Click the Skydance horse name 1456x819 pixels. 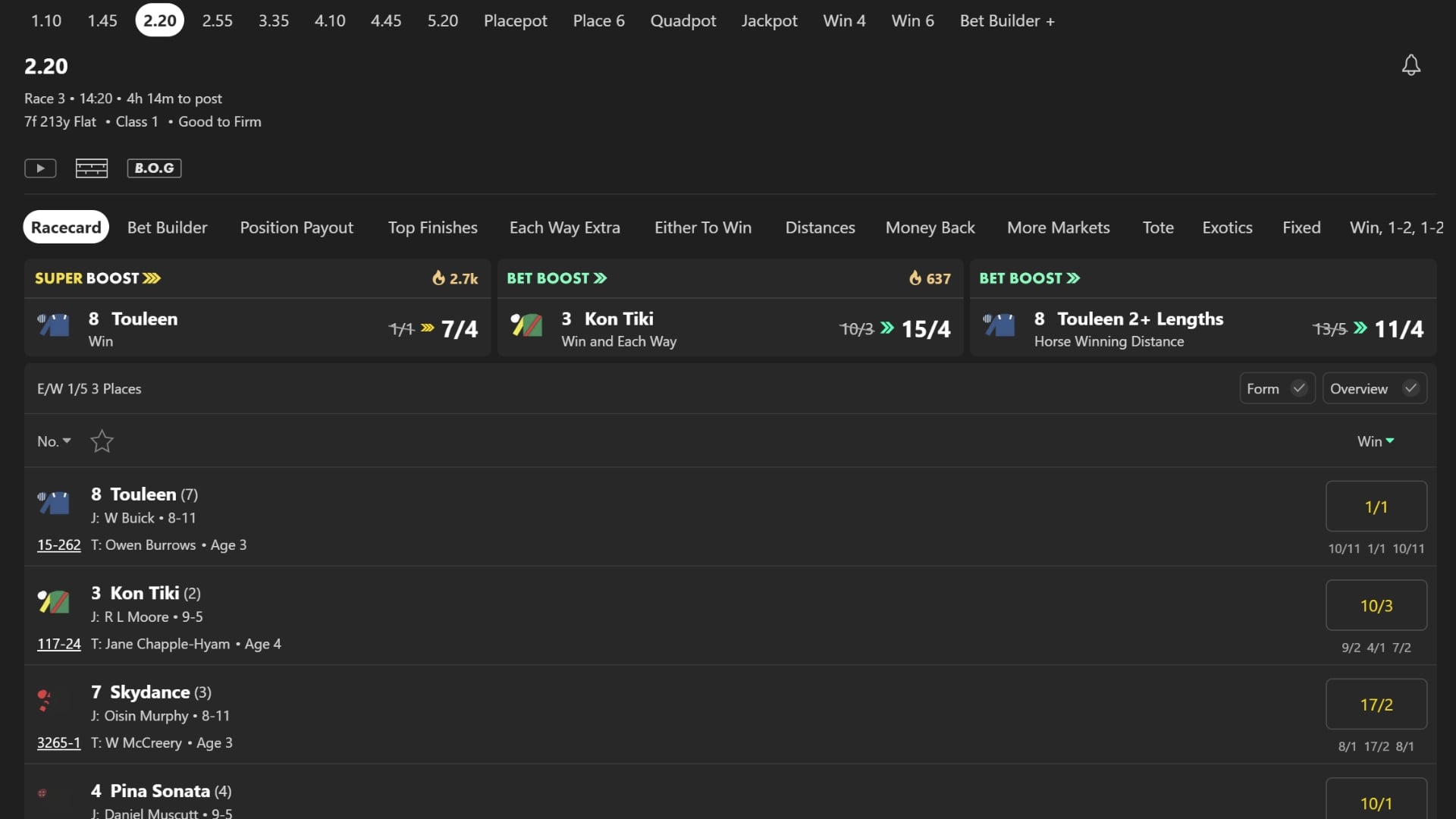[x=149, y=692]
